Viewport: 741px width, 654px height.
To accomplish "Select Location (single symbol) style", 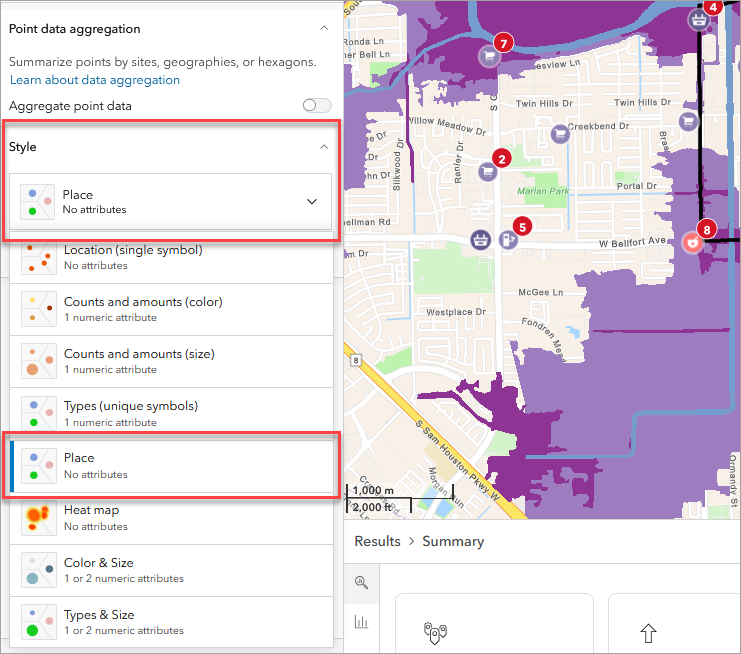I will 171,257.
